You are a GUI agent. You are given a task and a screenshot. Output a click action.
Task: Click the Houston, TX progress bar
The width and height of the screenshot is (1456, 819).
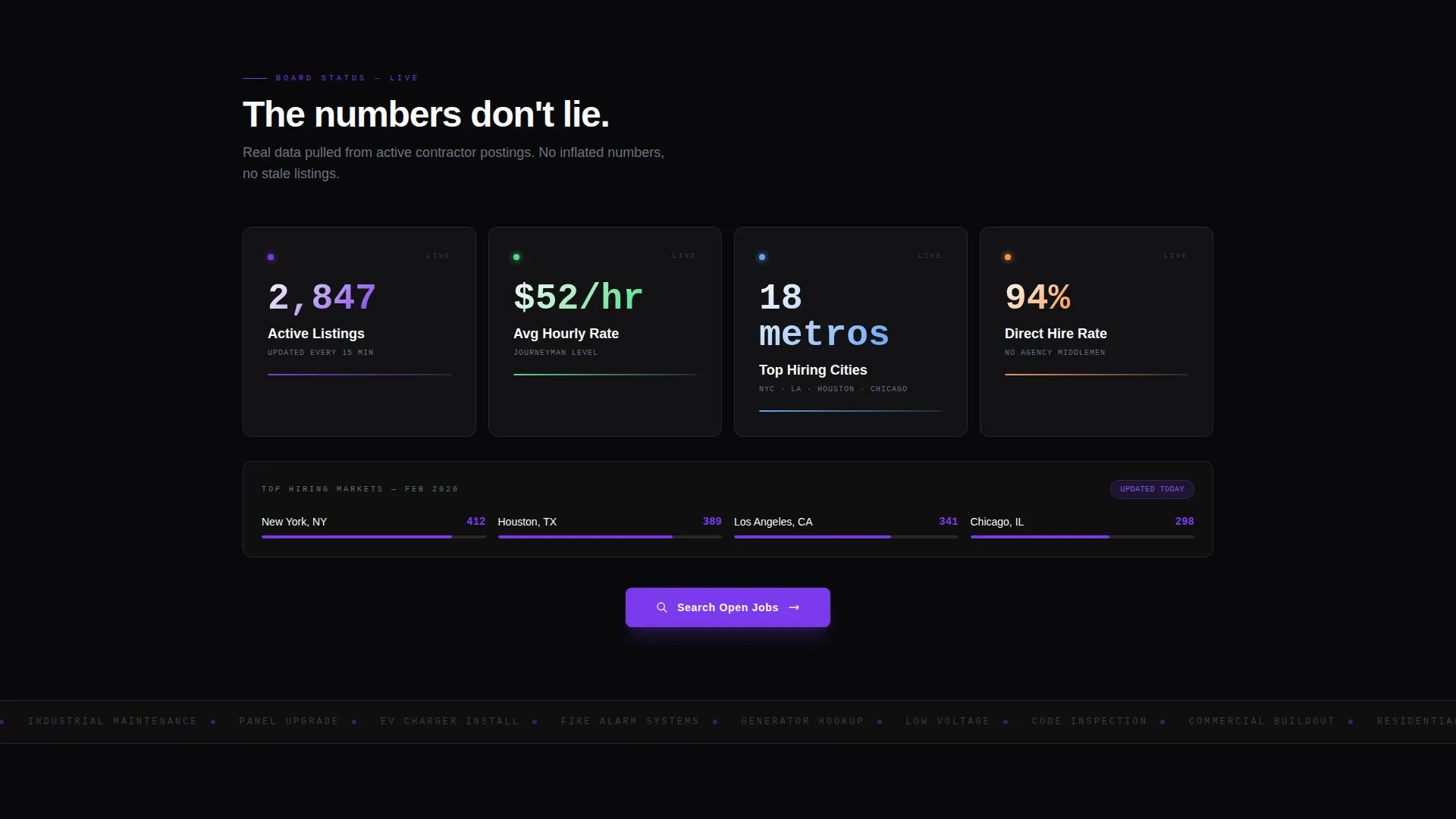(x=610, y=537)
